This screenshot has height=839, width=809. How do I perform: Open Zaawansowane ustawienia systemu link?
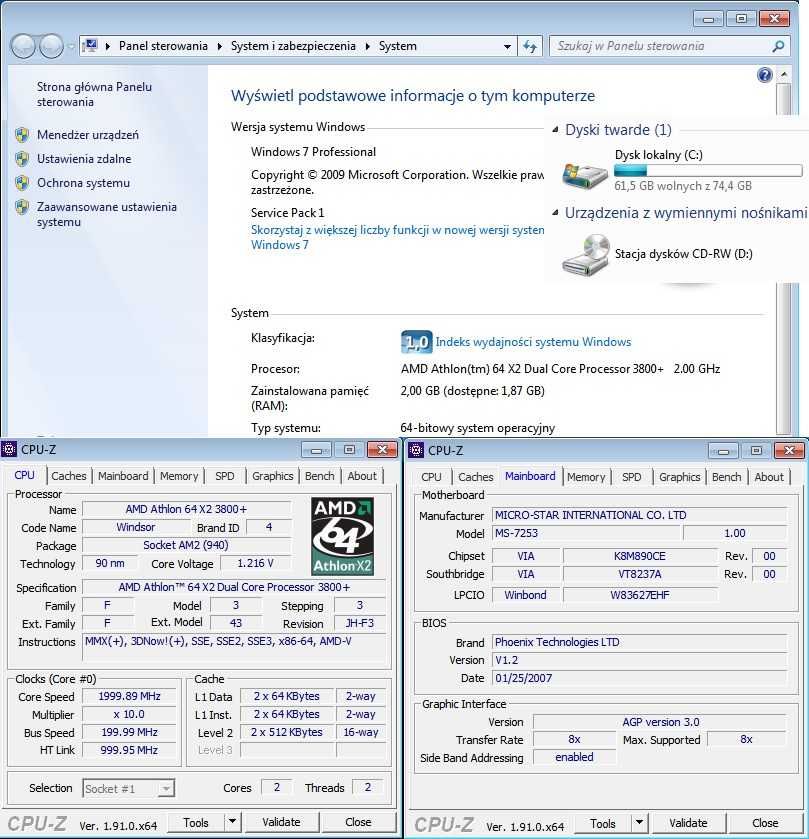106,215
